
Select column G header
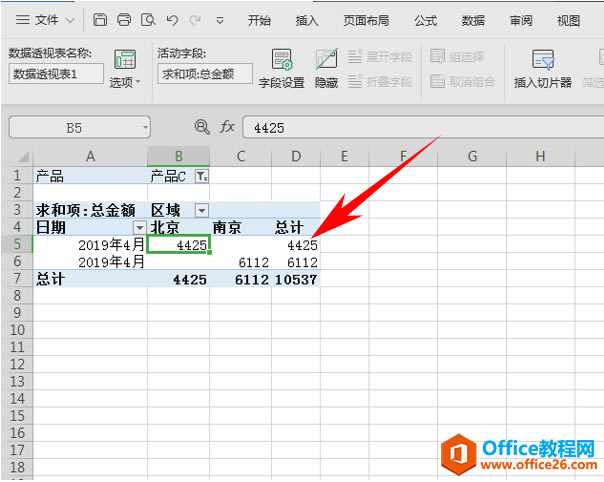click(472, 156)
